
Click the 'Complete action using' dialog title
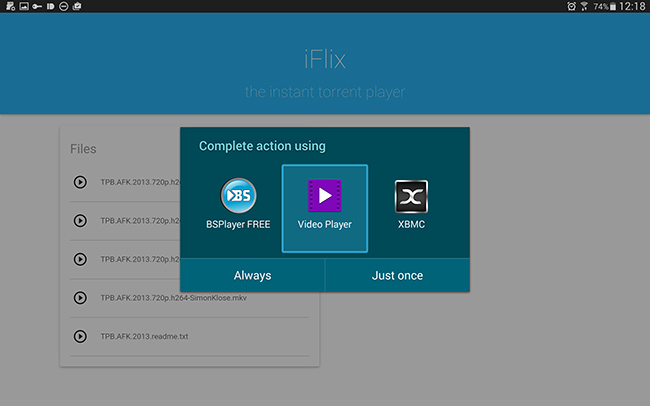[262, 146]
